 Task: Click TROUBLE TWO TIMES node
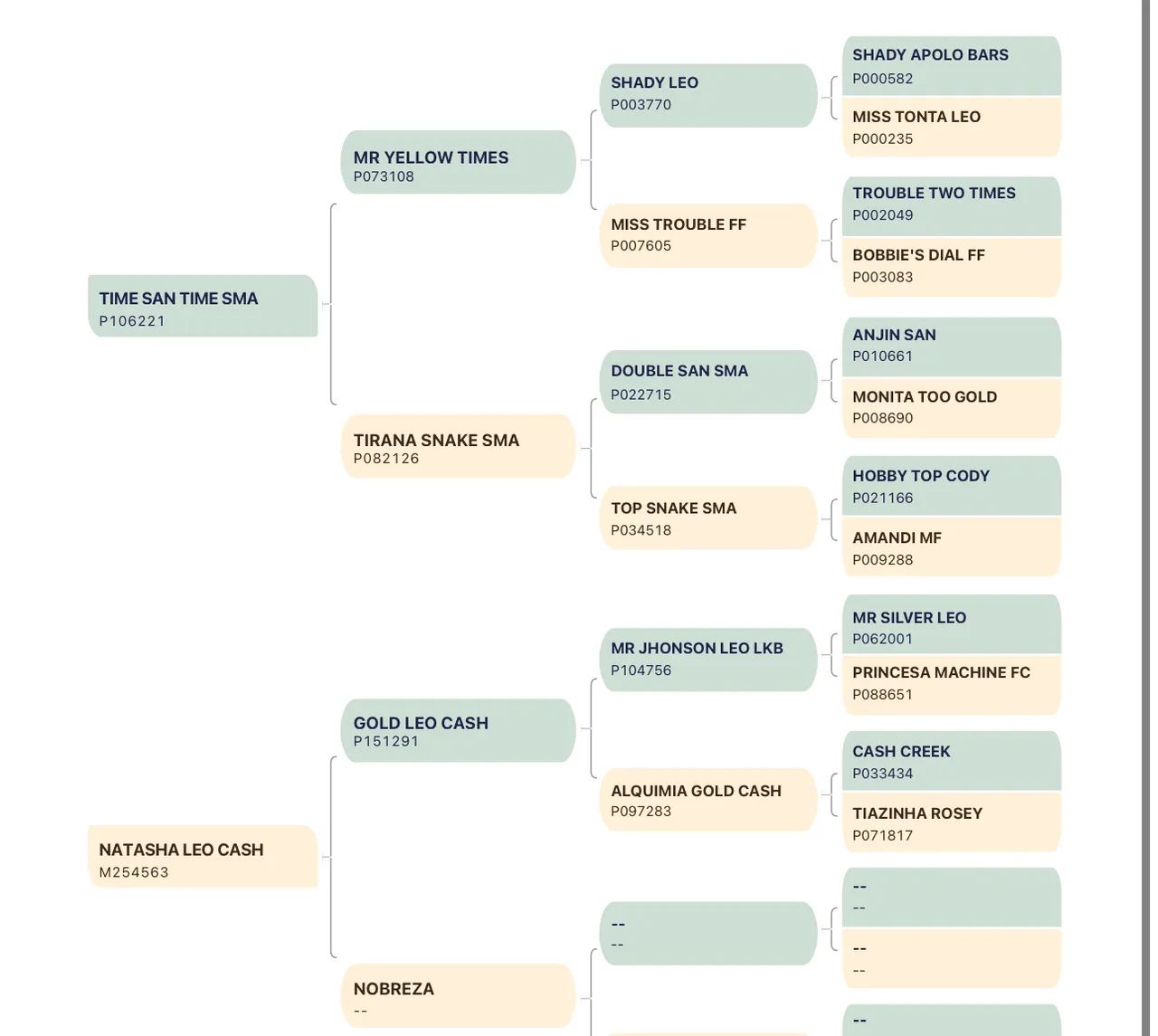pyautogui.click(x=951, y=205)
